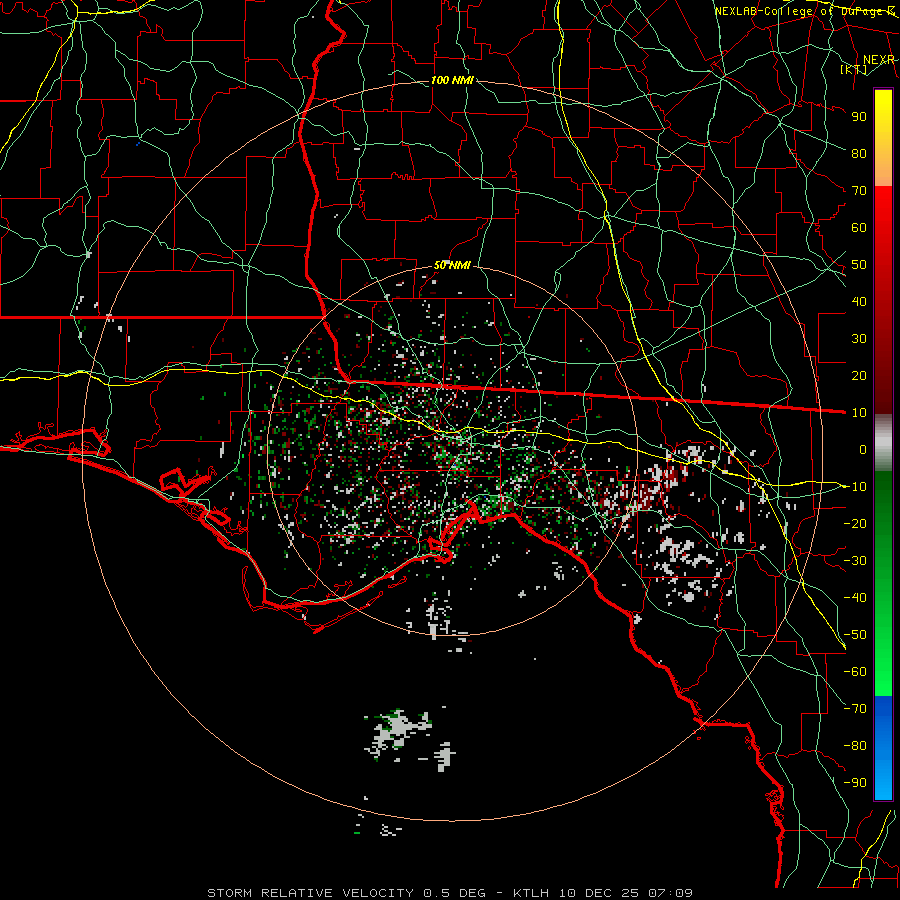Click the 30 value on the velocity scale
The image size is (900, 900).
[x=859, y=339]
